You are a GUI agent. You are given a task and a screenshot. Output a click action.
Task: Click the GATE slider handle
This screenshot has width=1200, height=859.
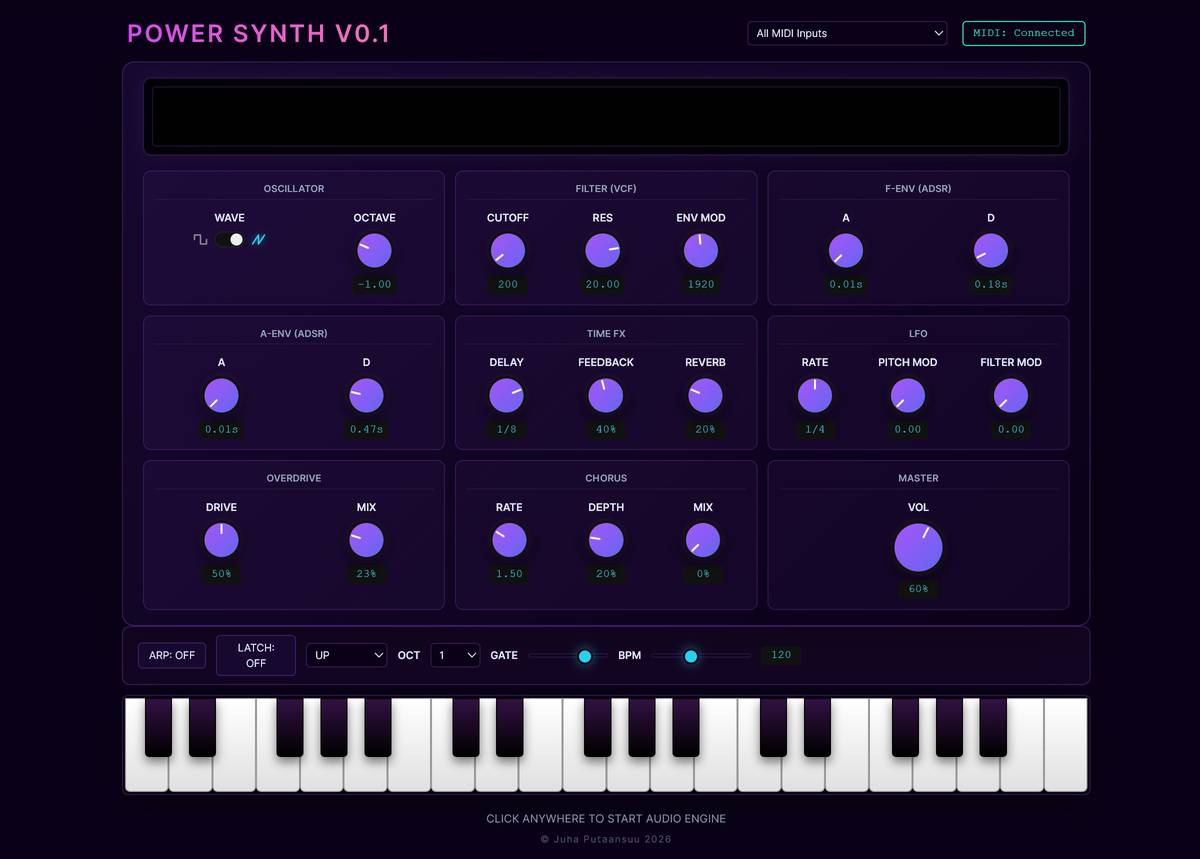[585, 656]
